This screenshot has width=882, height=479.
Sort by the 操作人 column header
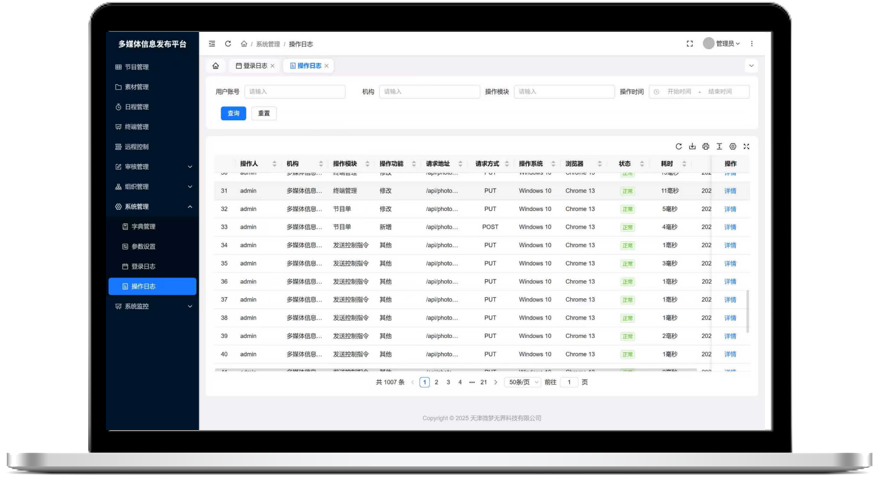(249, 164)
